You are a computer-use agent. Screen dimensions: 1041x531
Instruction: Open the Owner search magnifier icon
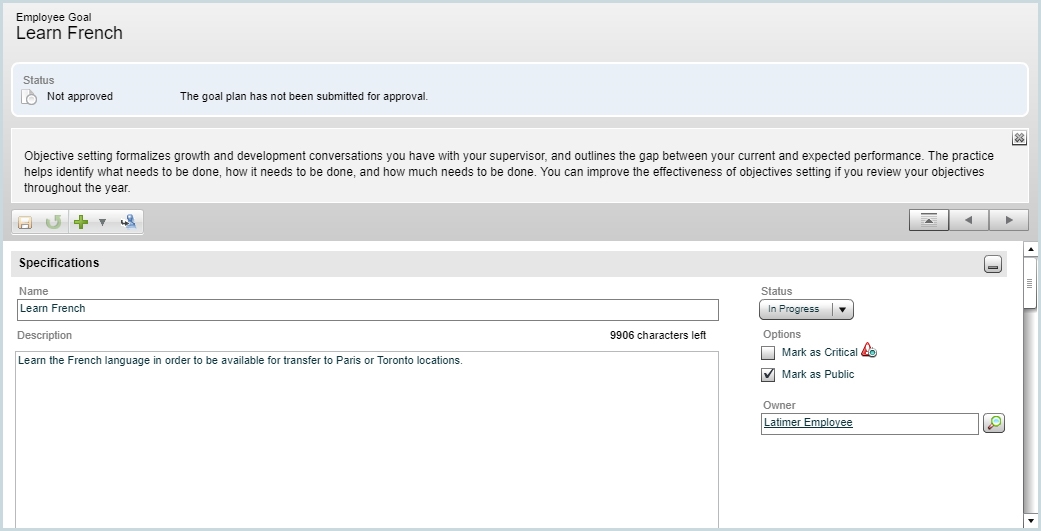[x=993, y=423]
